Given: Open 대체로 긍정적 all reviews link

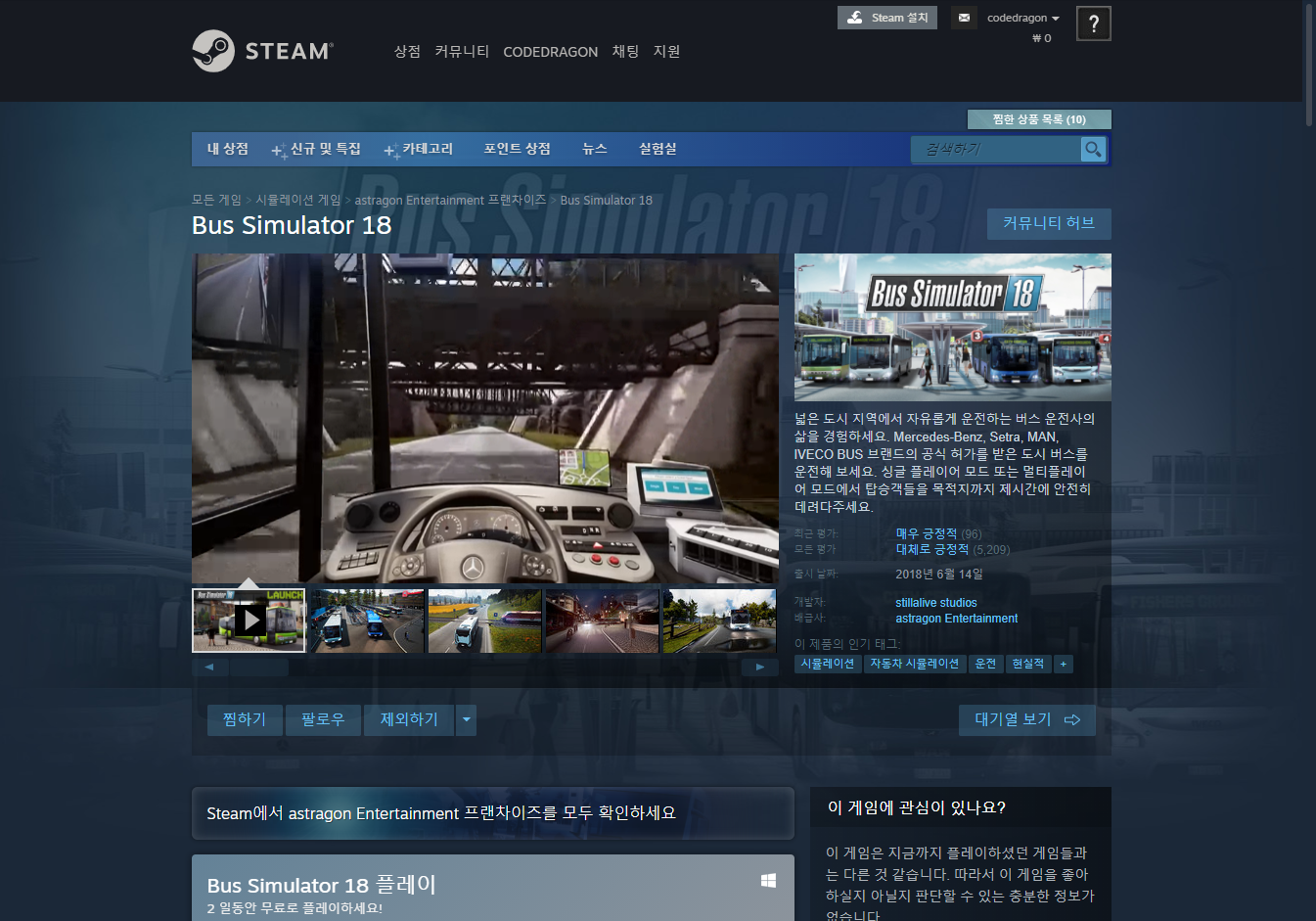Looking at the screenshot, I should click(x=931, y=549).
